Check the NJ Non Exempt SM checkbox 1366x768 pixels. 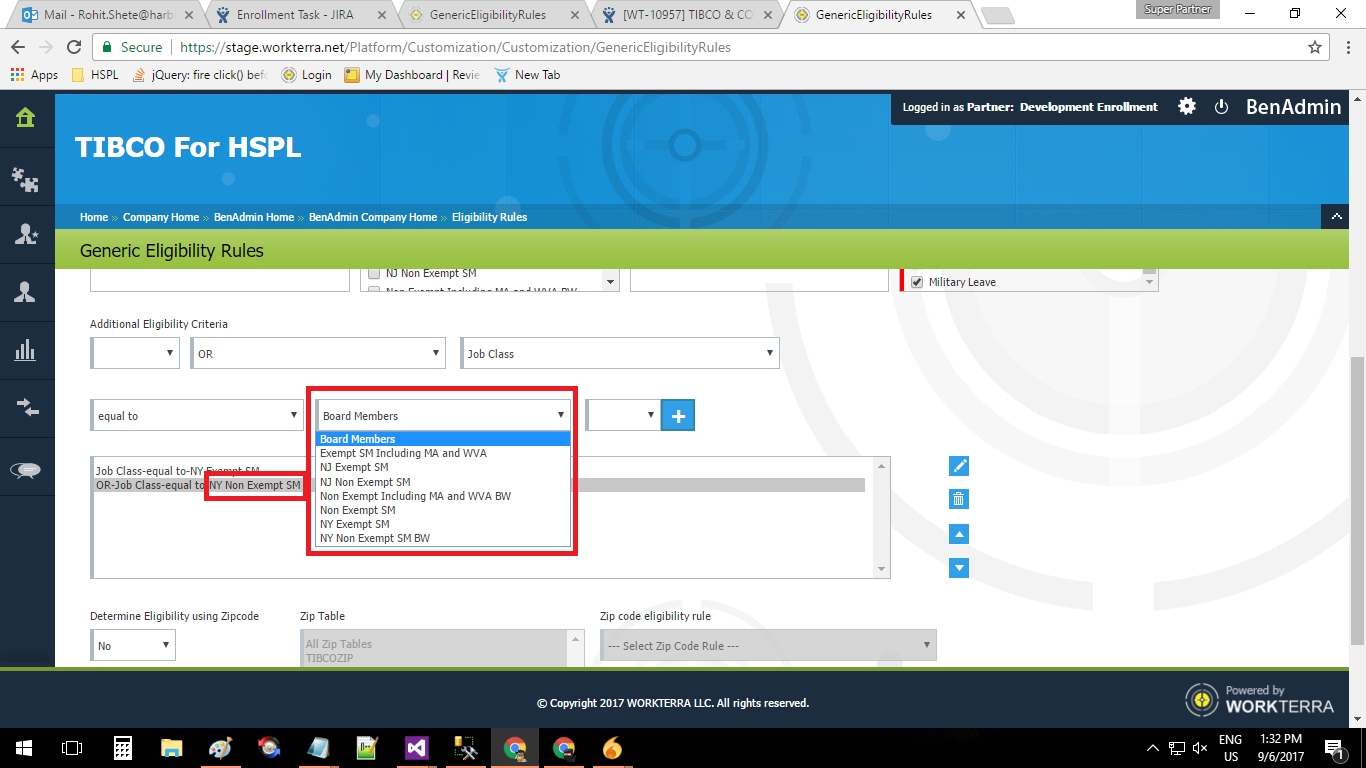(375, 273)
